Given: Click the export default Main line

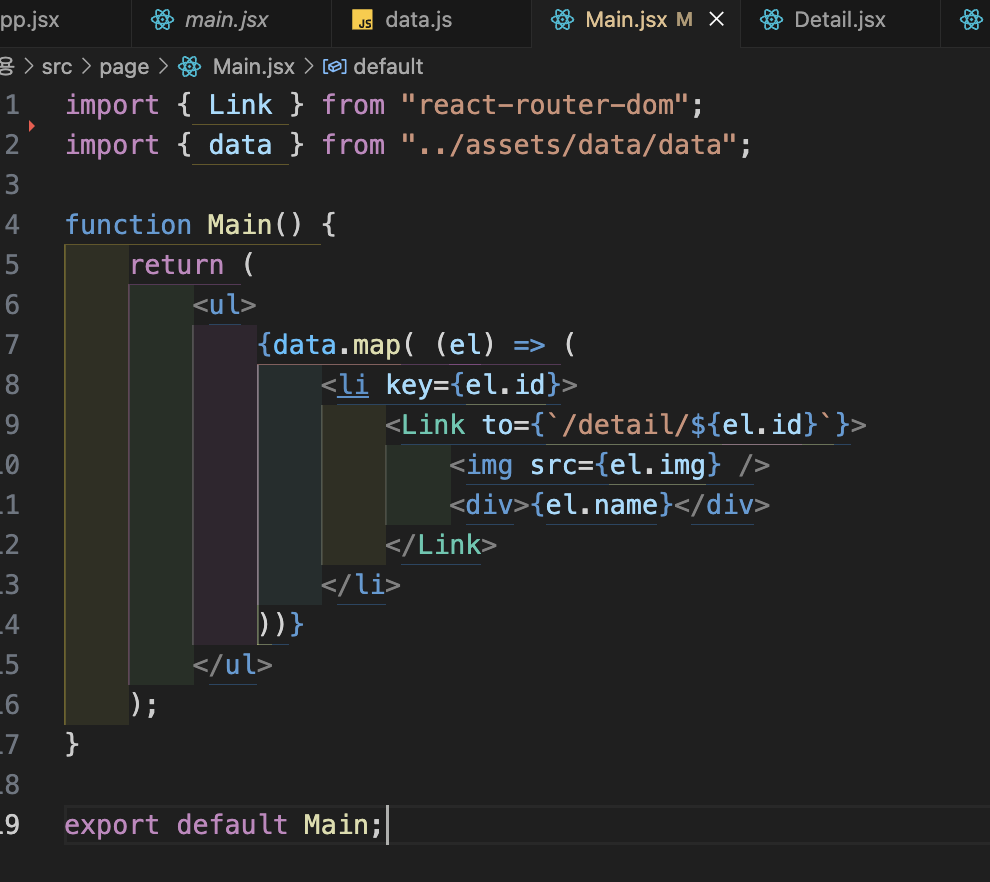Looking at the screenshot, I should pyautogui.click(x=224, y=825).
